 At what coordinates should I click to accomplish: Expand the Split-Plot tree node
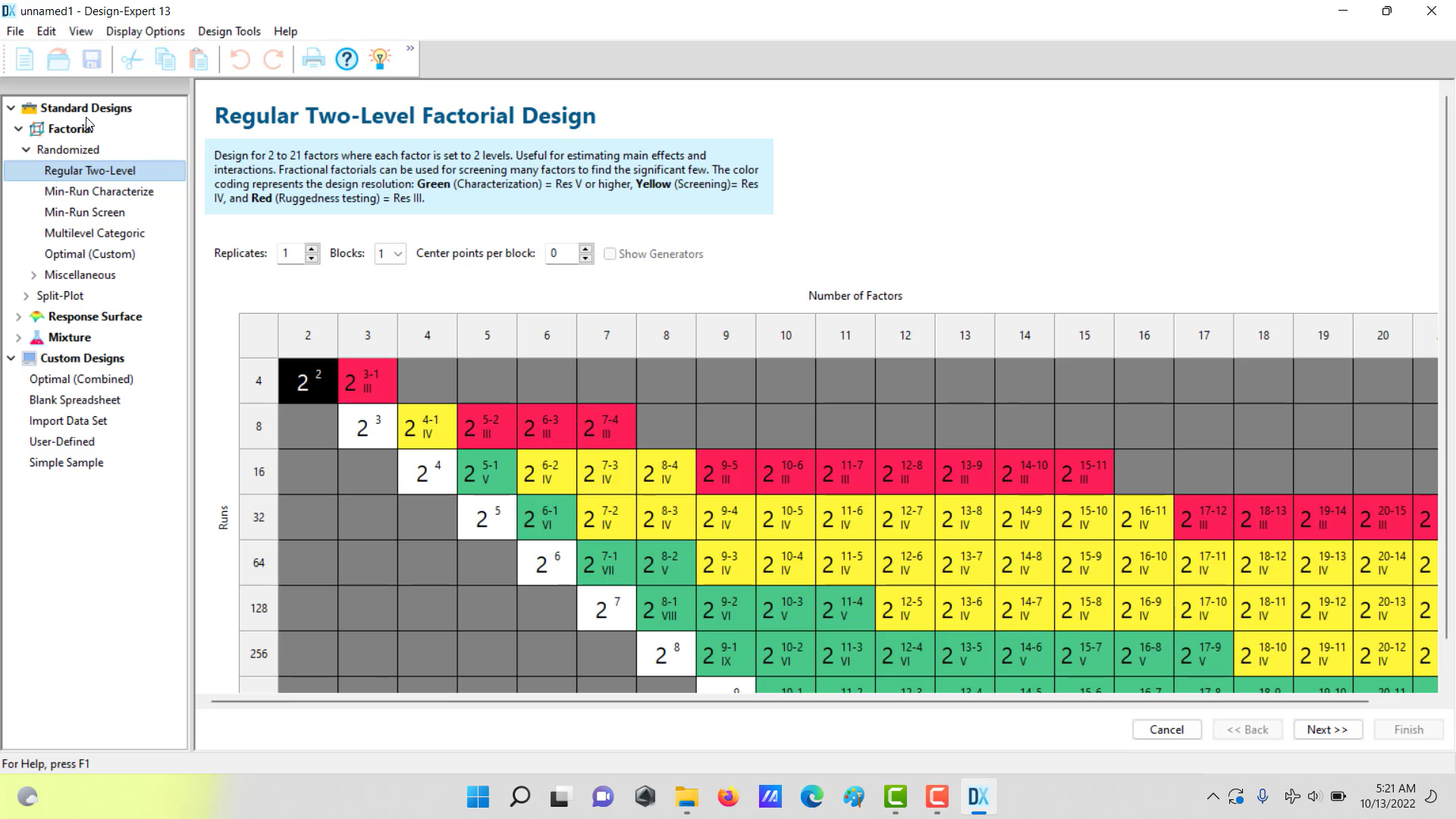(27, 296)
